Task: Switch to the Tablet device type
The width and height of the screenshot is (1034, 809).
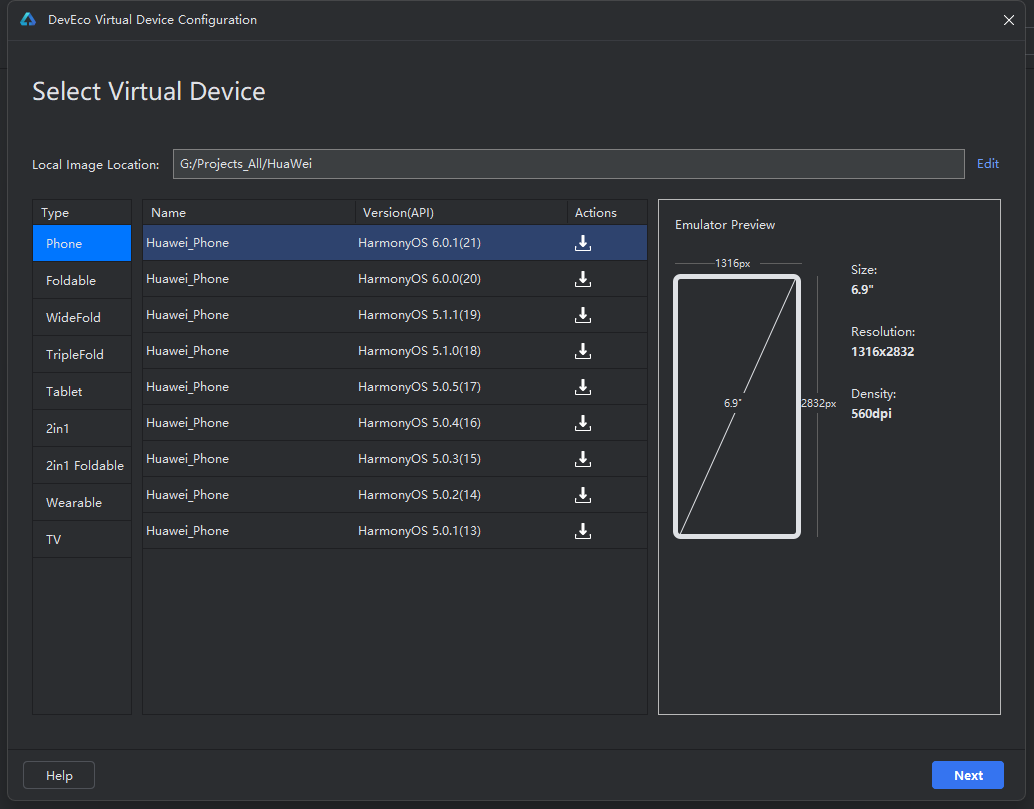Action: (82, 391)
